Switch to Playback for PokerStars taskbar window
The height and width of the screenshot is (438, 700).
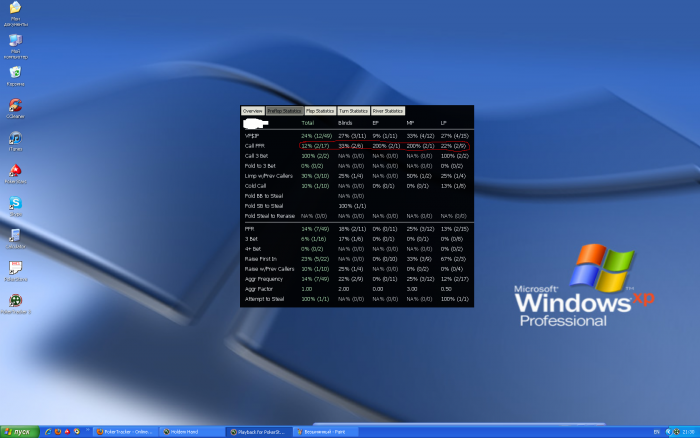[x=260, y=432]
